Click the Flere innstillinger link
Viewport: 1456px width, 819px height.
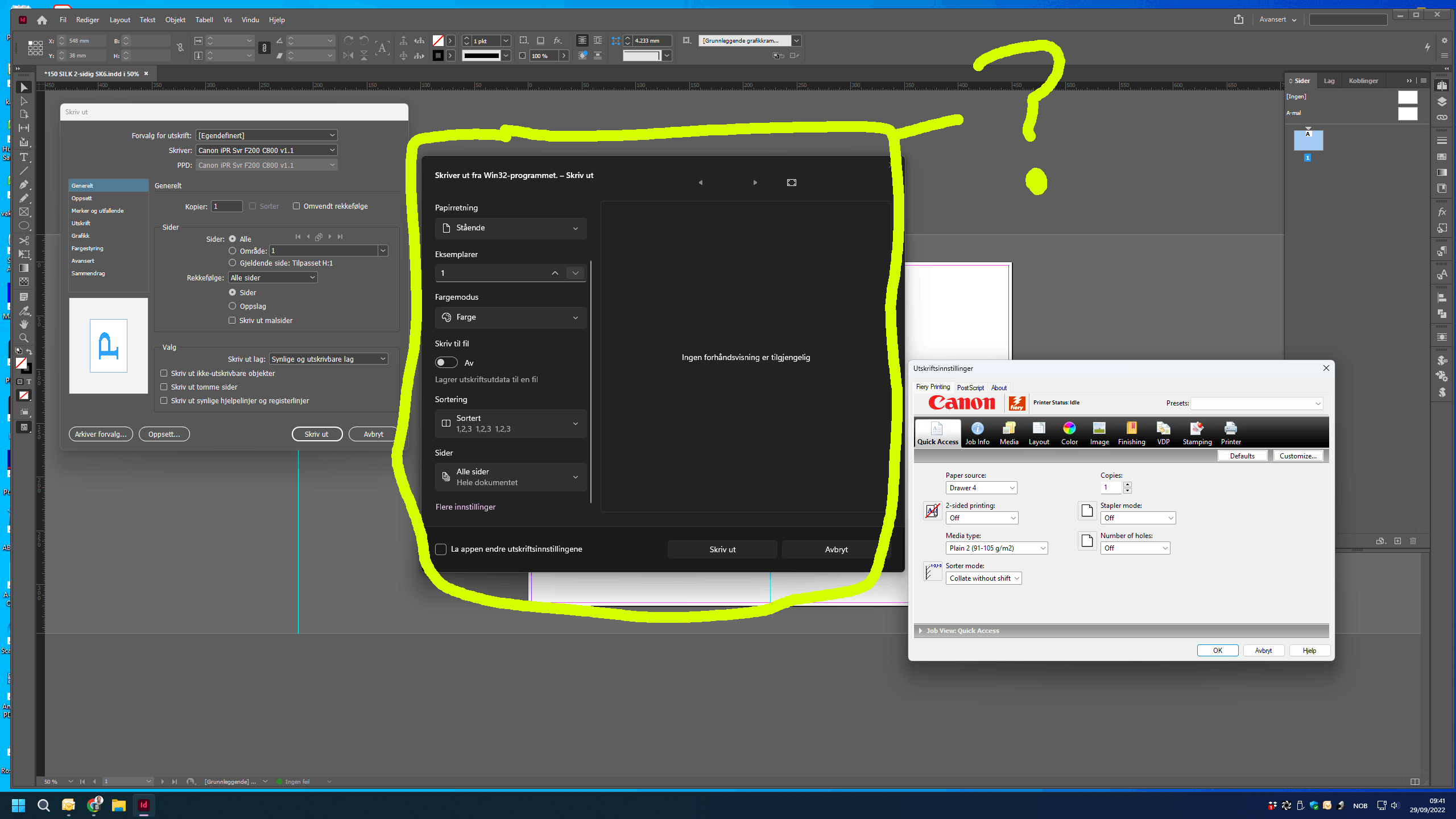coord(465,507)
